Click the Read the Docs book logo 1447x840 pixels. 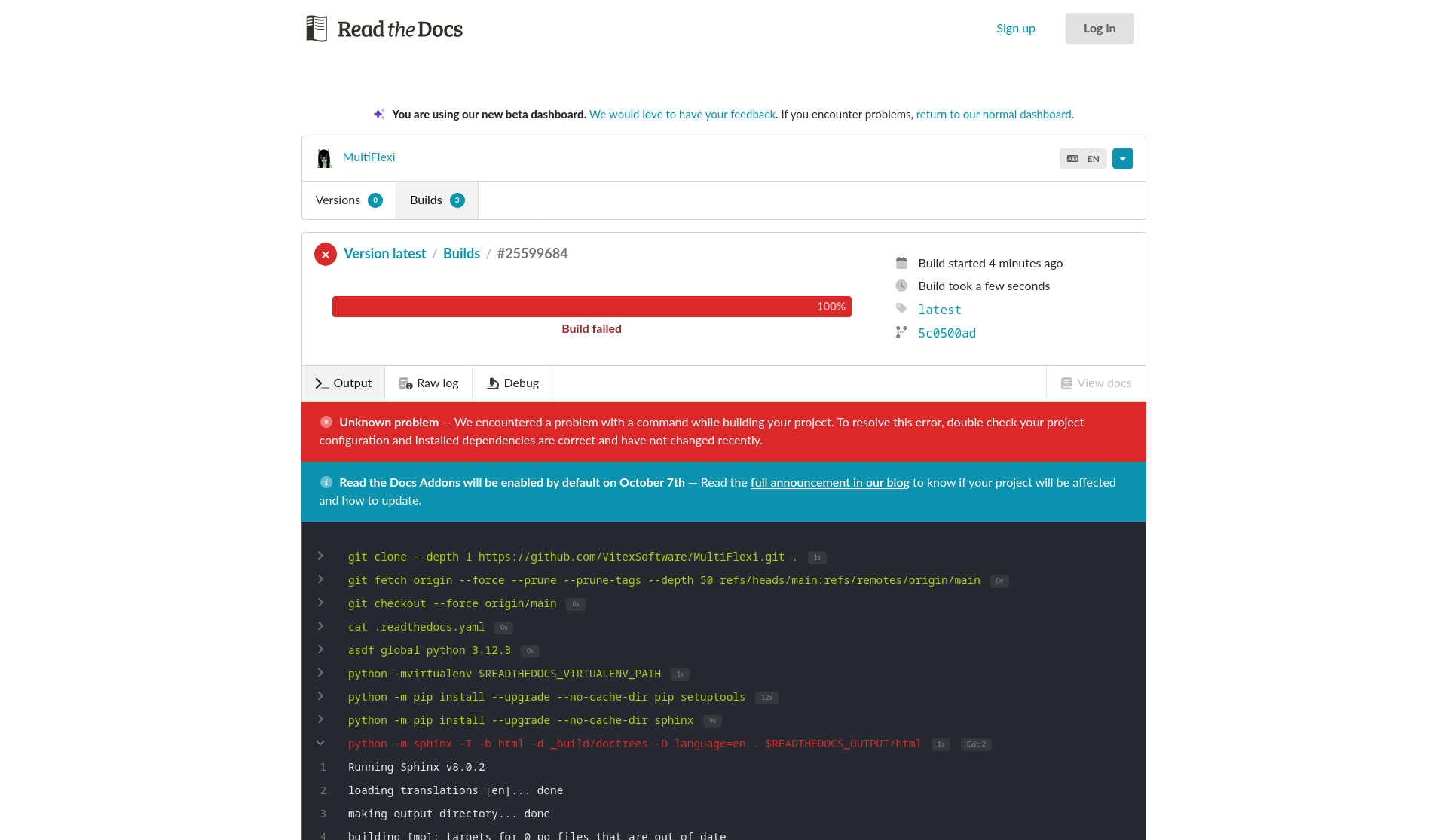point(317,29)
